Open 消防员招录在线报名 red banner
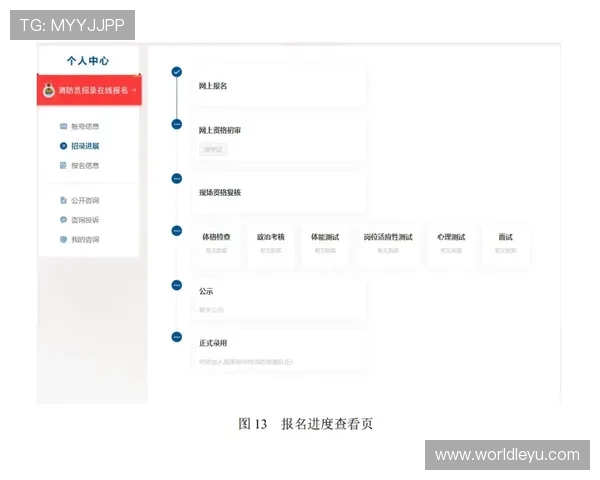The height and width of the screenshot is (480, 600). coord(89,90)
